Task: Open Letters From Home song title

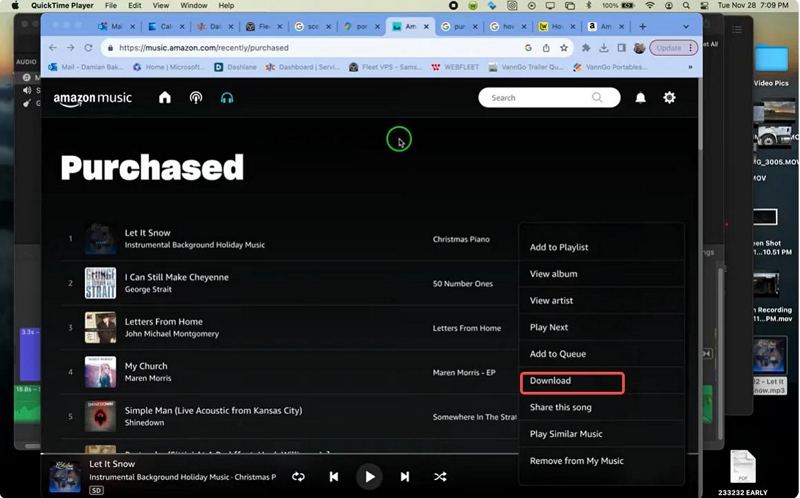Action: [164, 321]
